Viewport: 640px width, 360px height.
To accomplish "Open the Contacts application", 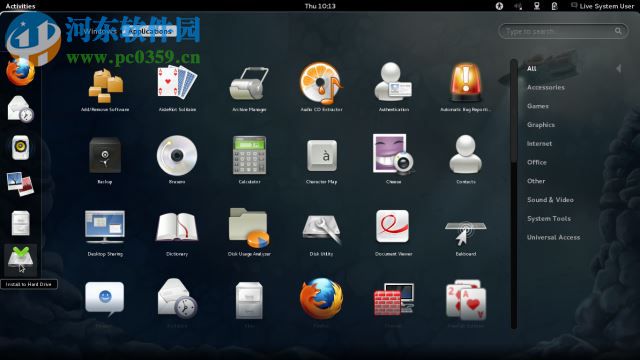I will point(466,155).
